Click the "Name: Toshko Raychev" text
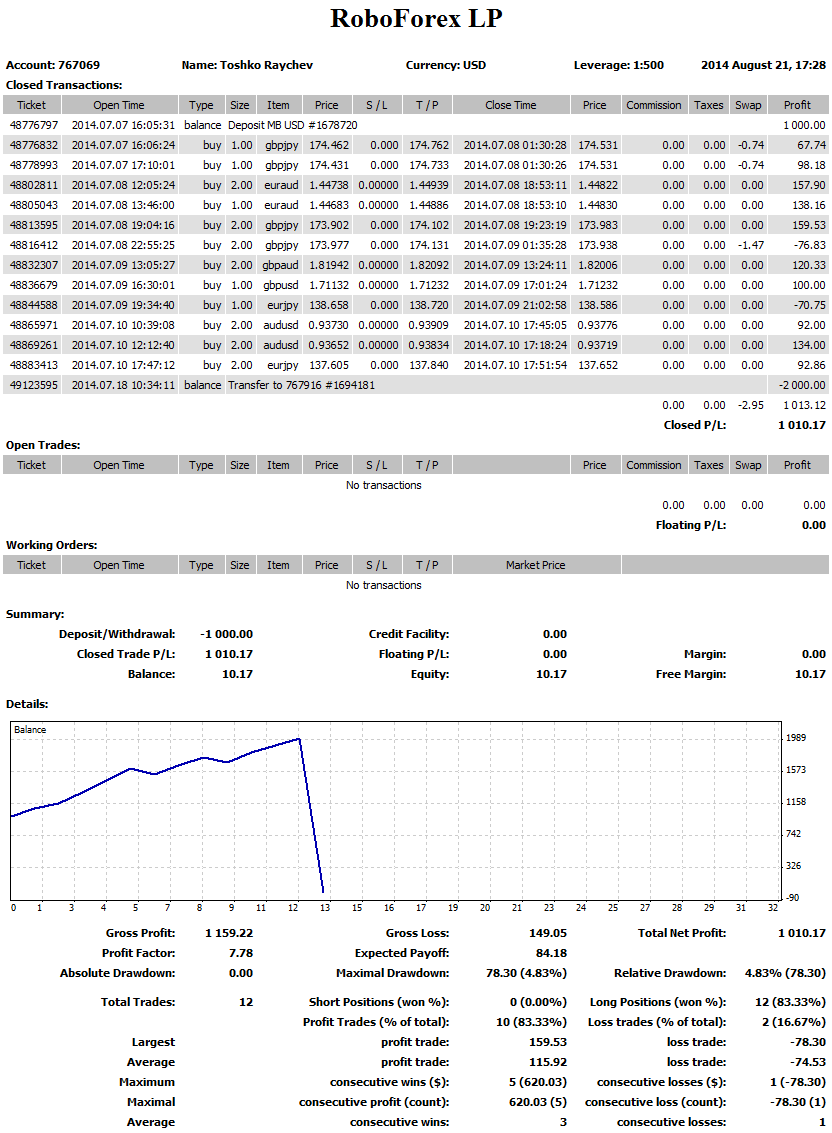Screen dimensions: 832x1133 (x=247, y=65)
